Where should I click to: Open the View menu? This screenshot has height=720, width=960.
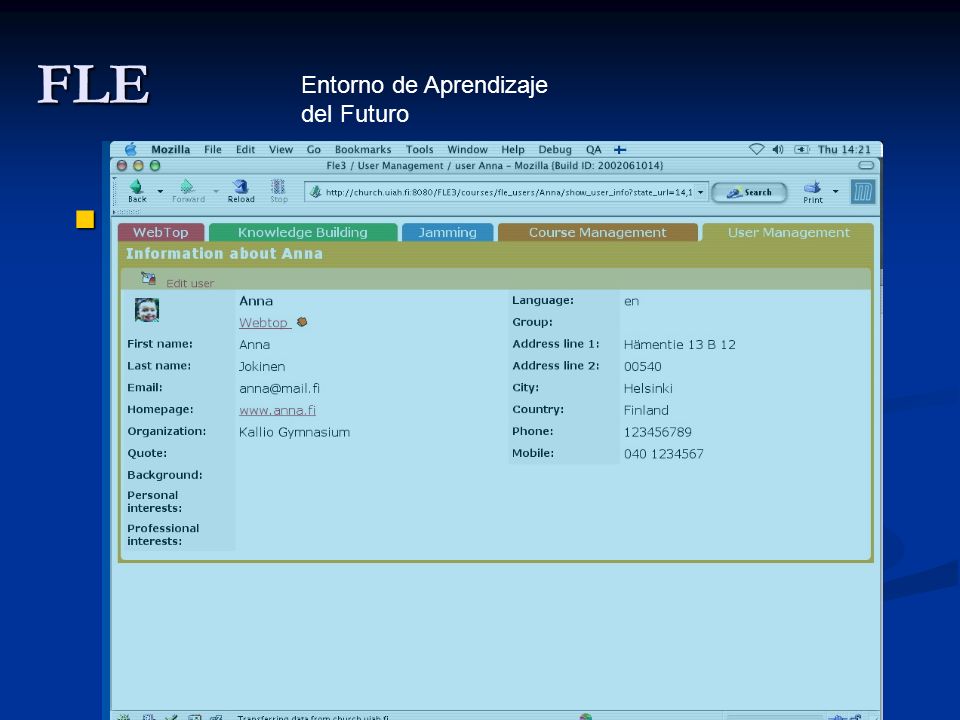point(281,149)
